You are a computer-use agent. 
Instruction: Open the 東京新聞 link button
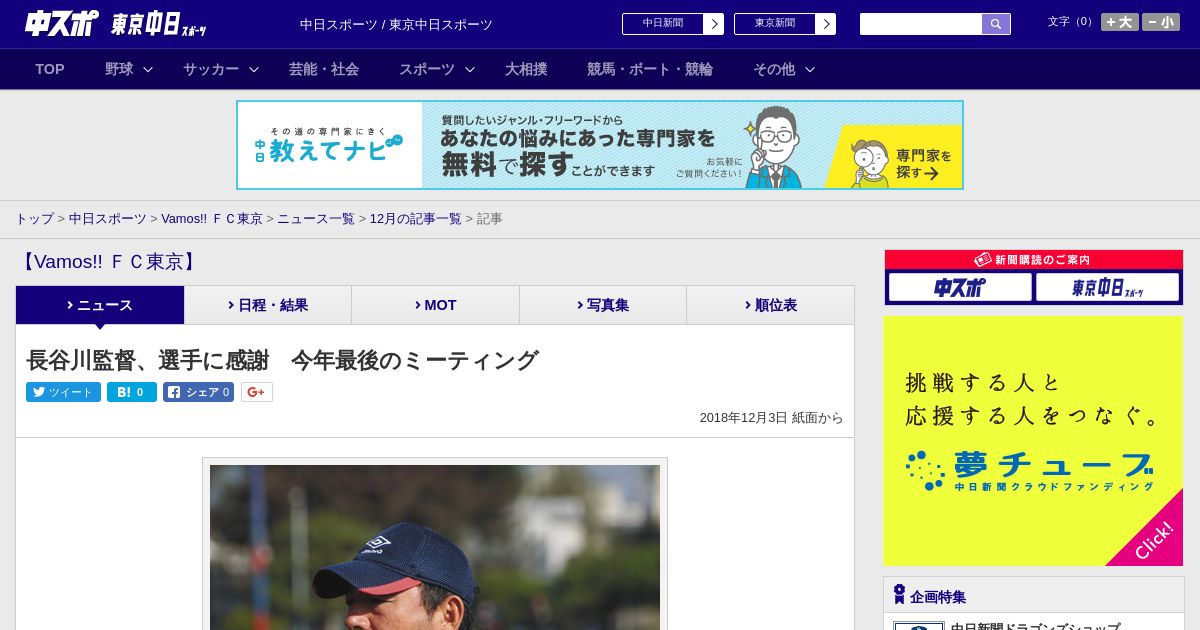tap(775, 24)
